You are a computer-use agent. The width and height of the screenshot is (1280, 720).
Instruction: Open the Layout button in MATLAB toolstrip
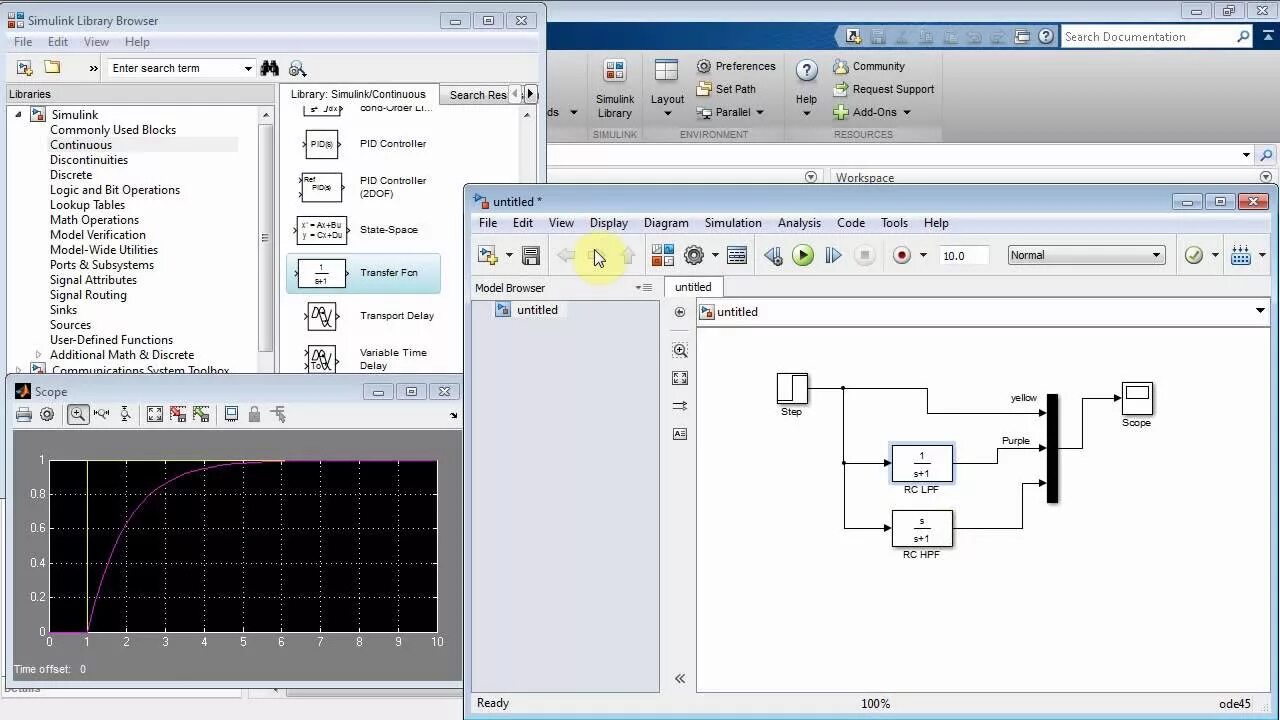pyautogui.click(x=667, y=88)
